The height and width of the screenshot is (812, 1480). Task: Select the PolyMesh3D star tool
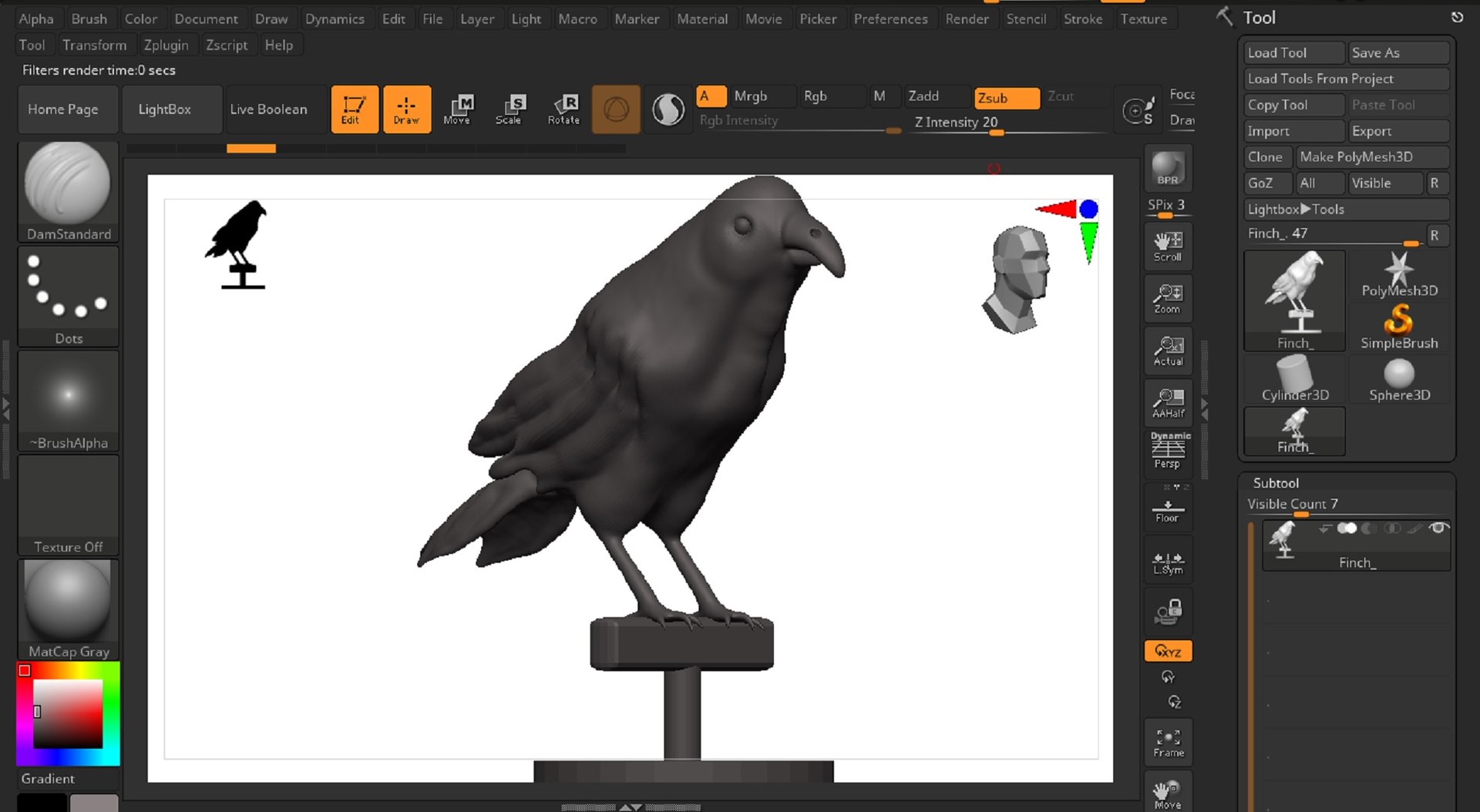1399,275
